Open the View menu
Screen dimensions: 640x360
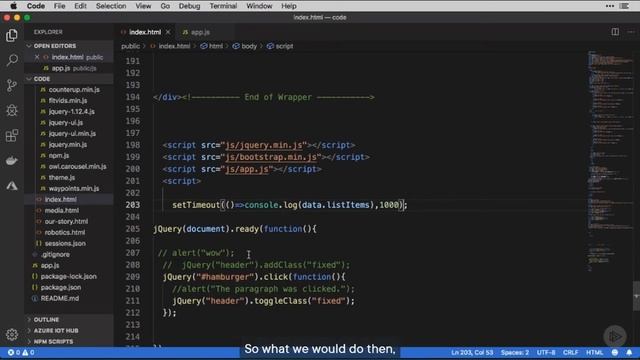tap(143, 6)
